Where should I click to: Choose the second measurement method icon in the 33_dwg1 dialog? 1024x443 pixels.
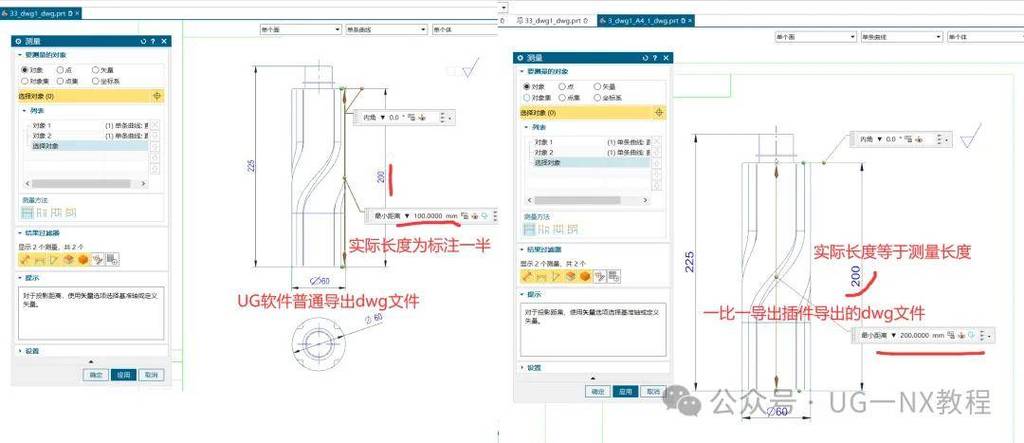pyautogui.click(x=42, y=212)
